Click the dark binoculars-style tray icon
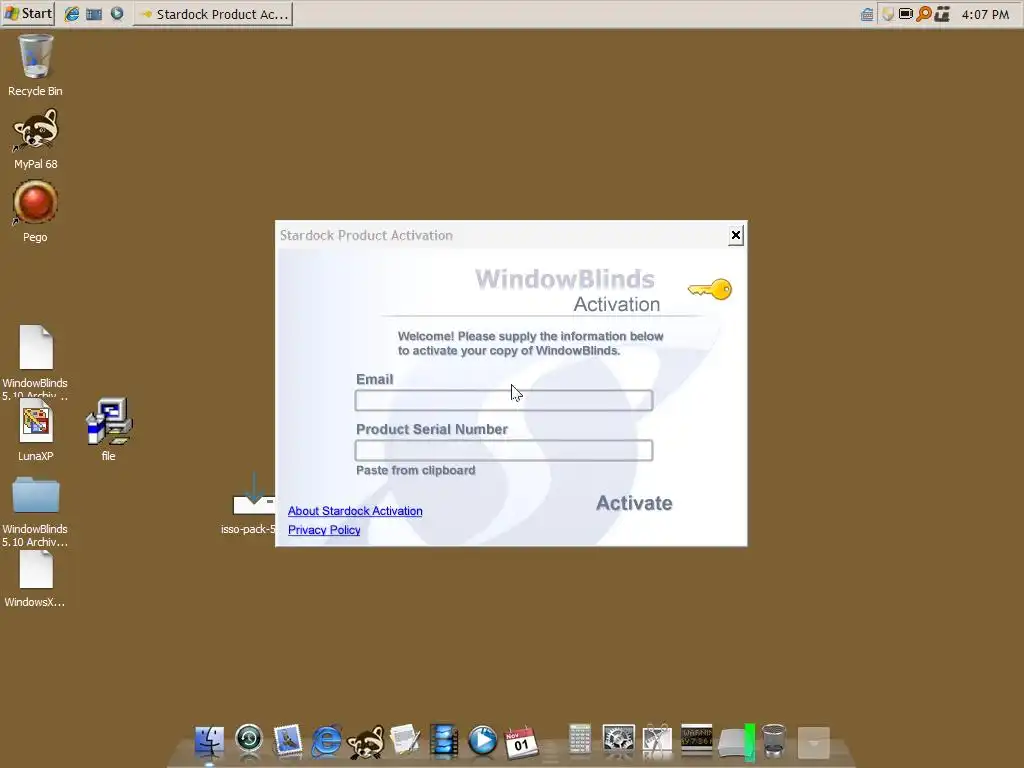Screen dimensions: 1024x768 tap(942, 14)
